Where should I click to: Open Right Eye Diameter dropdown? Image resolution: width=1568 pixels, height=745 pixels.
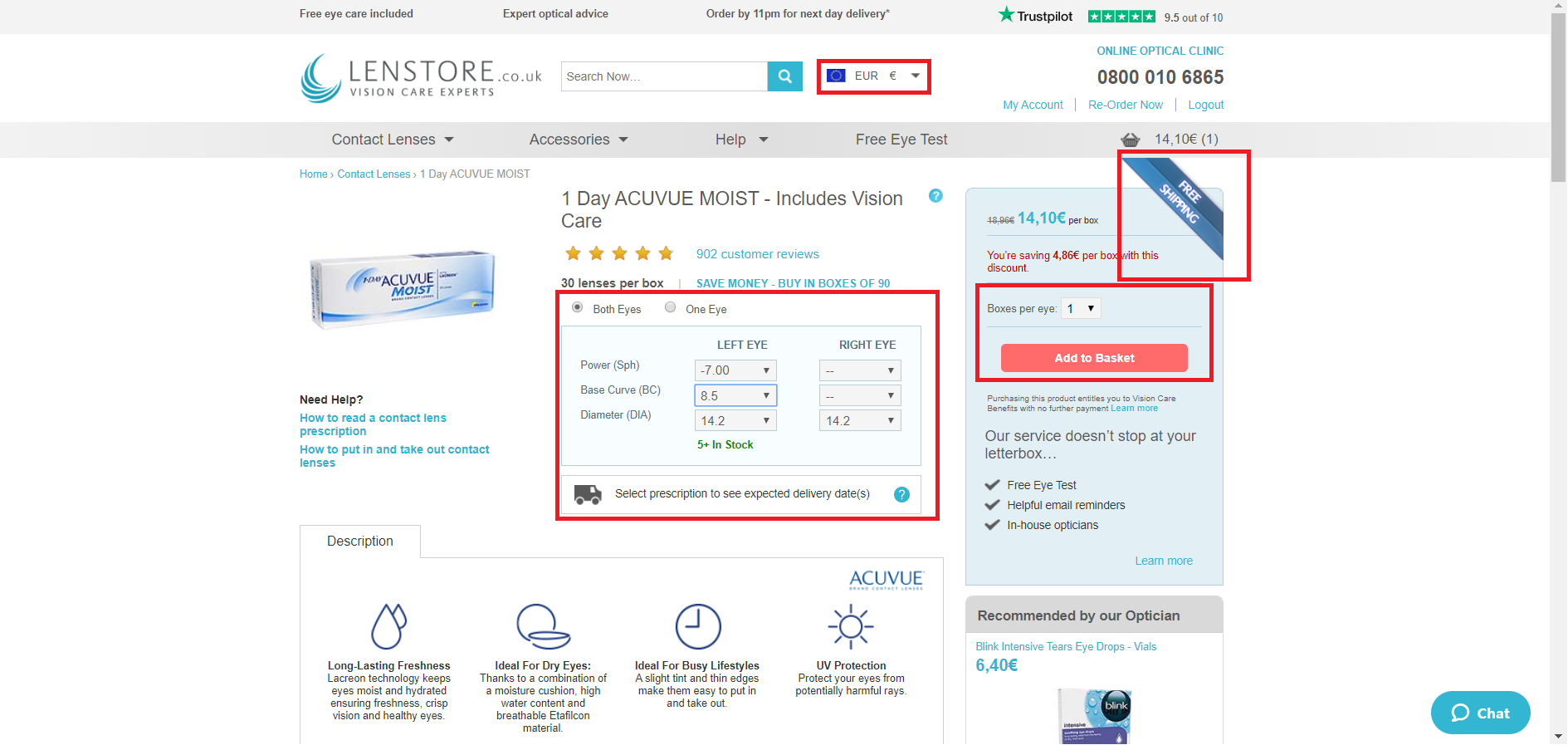click(860, 420)
